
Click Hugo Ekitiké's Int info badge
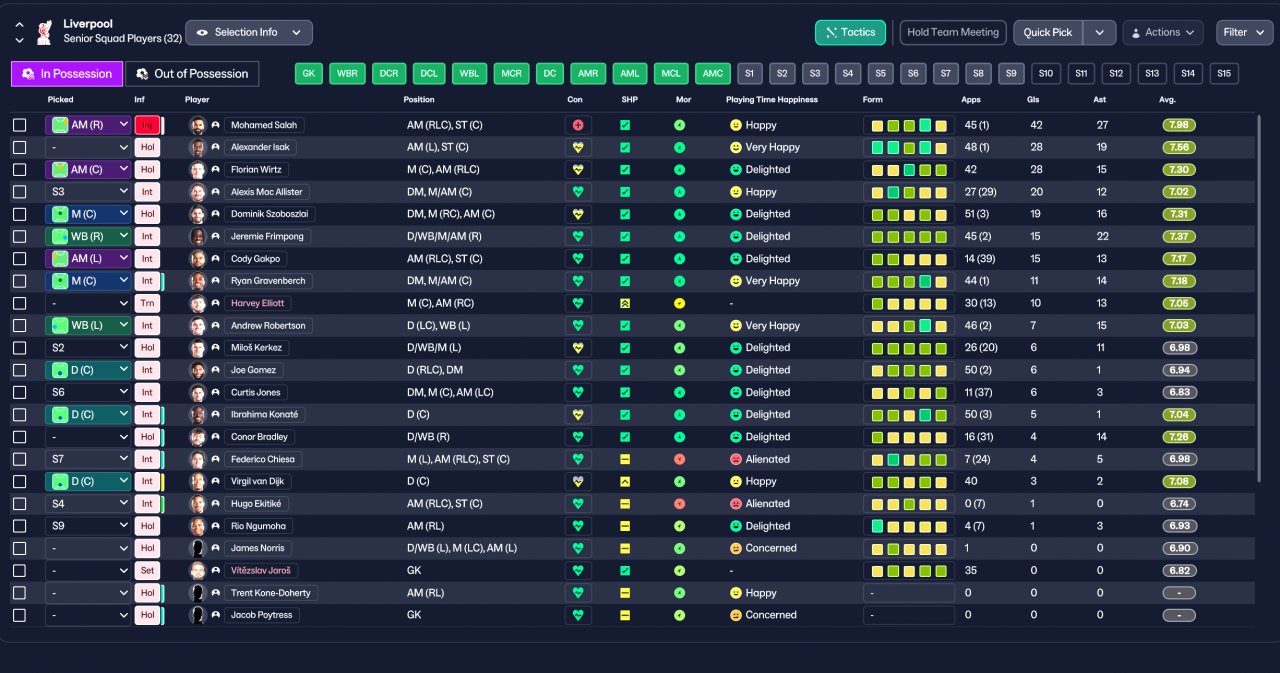(147, 504)
